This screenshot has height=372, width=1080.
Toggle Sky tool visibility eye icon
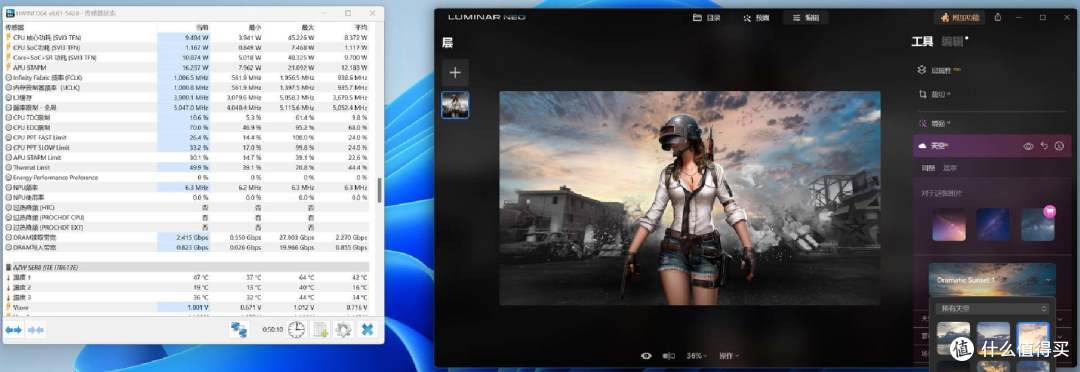click(1028, 146)
